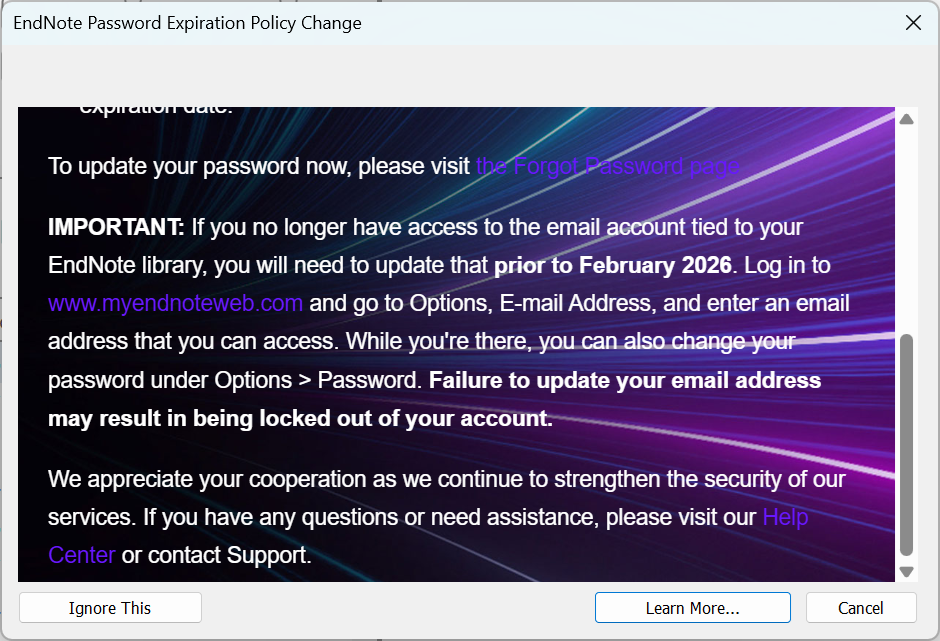Viewport: 940px width, 641px height.
Task: Click scrollbar track above the thumb
Action: click(906, 230)
